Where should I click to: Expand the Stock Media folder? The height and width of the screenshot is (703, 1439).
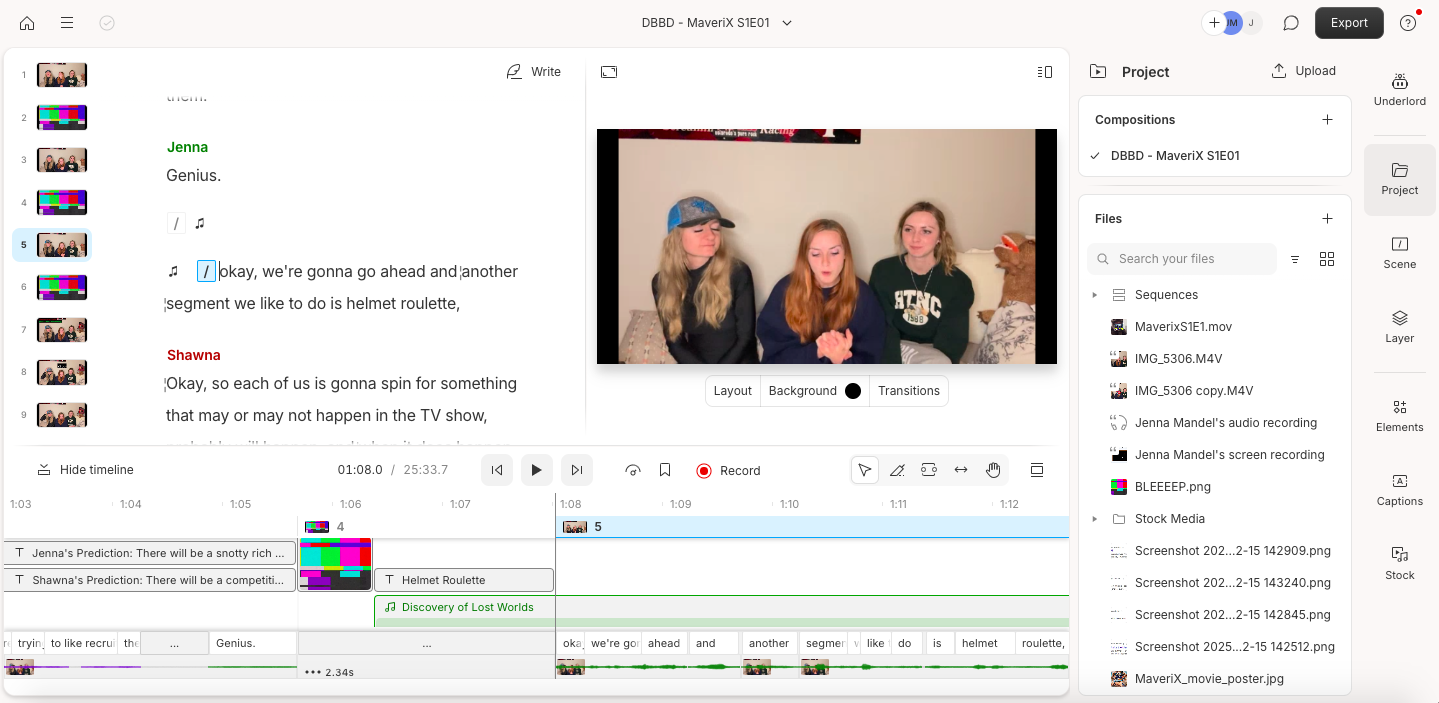pyautogui.click(x=1094, y=519)
